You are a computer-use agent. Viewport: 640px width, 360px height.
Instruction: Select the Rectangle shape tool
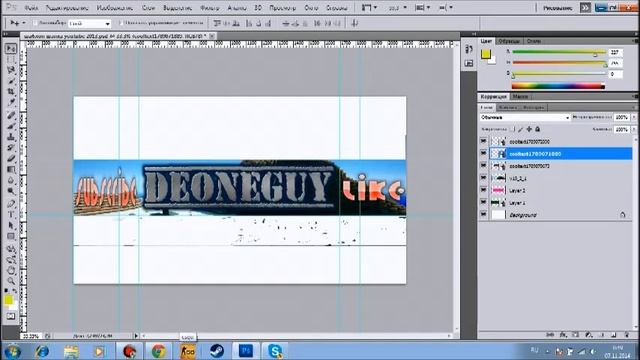click(11, 236)
